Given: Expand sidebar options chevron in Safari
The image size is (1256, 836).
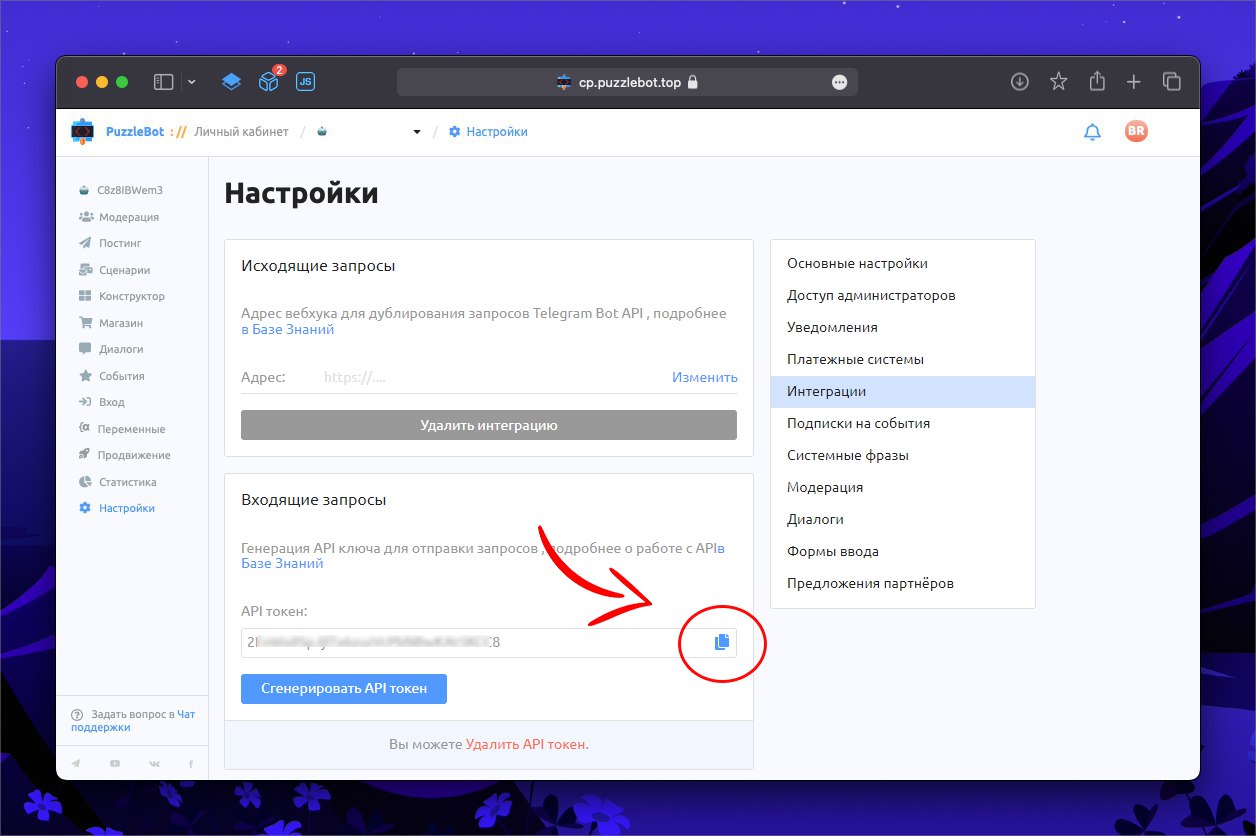Looking at the screenshot, I should point(192,82).
